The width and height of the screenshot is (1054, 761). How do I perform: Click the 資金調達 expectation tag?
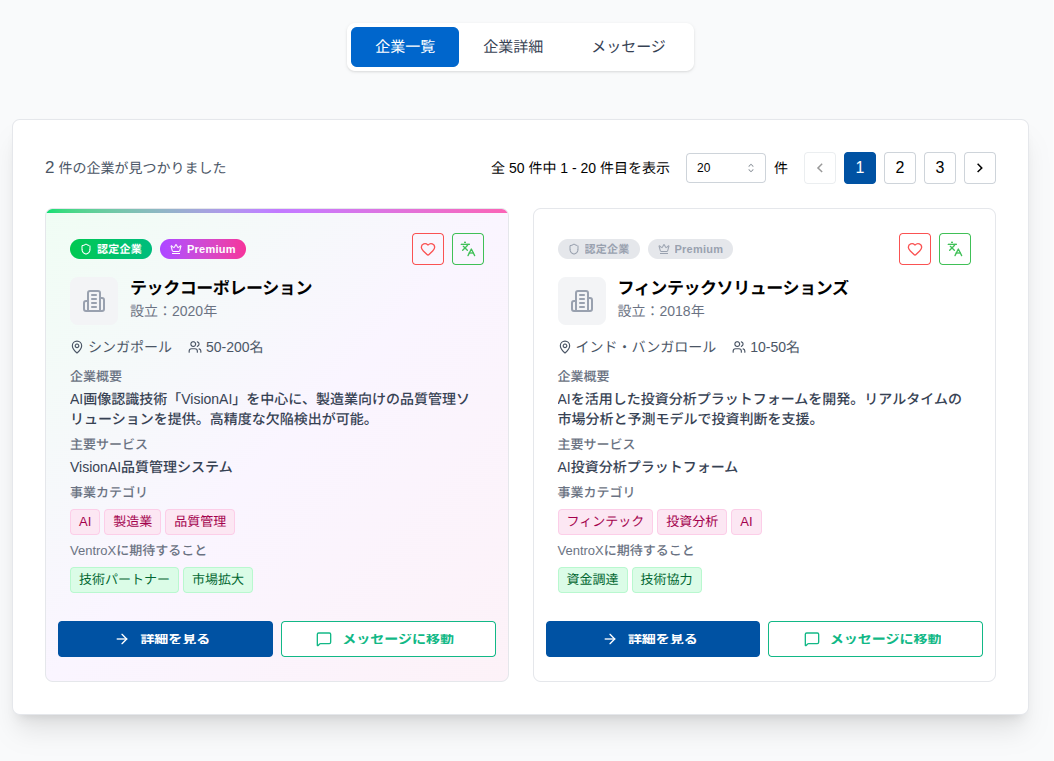pos(593,579)
